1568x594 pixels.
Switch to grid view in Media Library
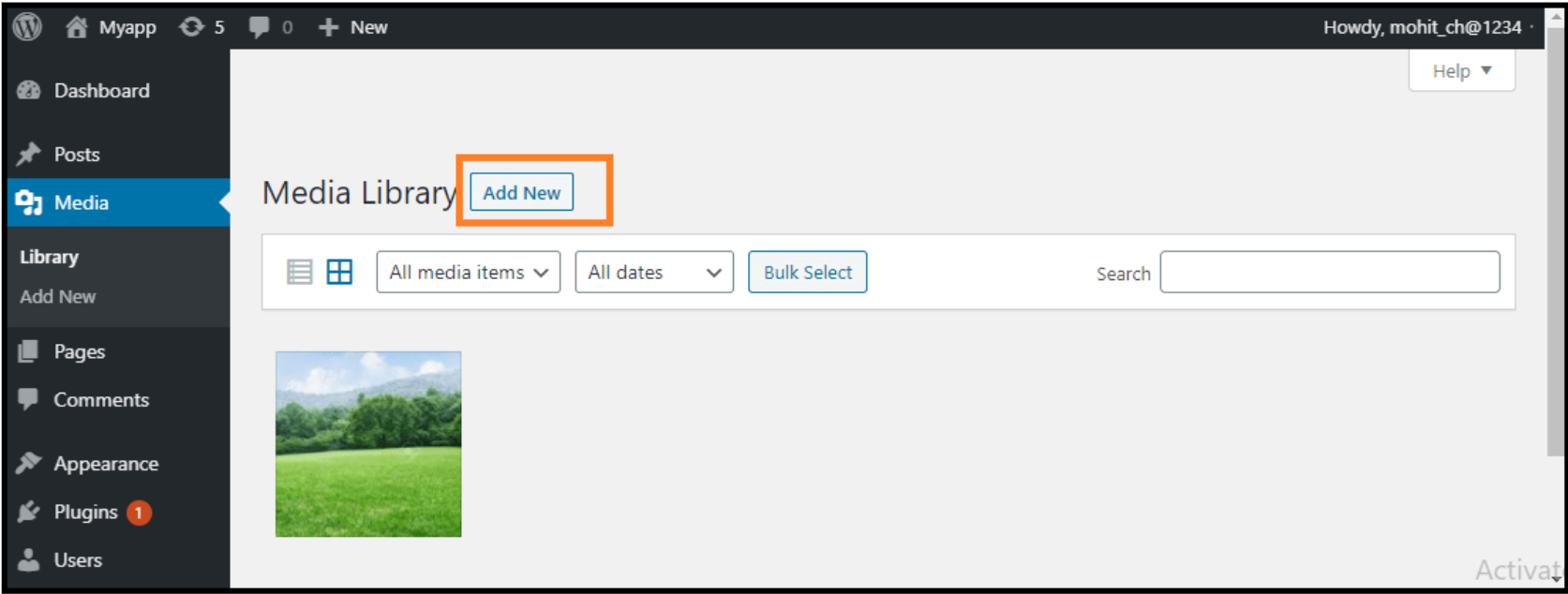pos(339,271)
